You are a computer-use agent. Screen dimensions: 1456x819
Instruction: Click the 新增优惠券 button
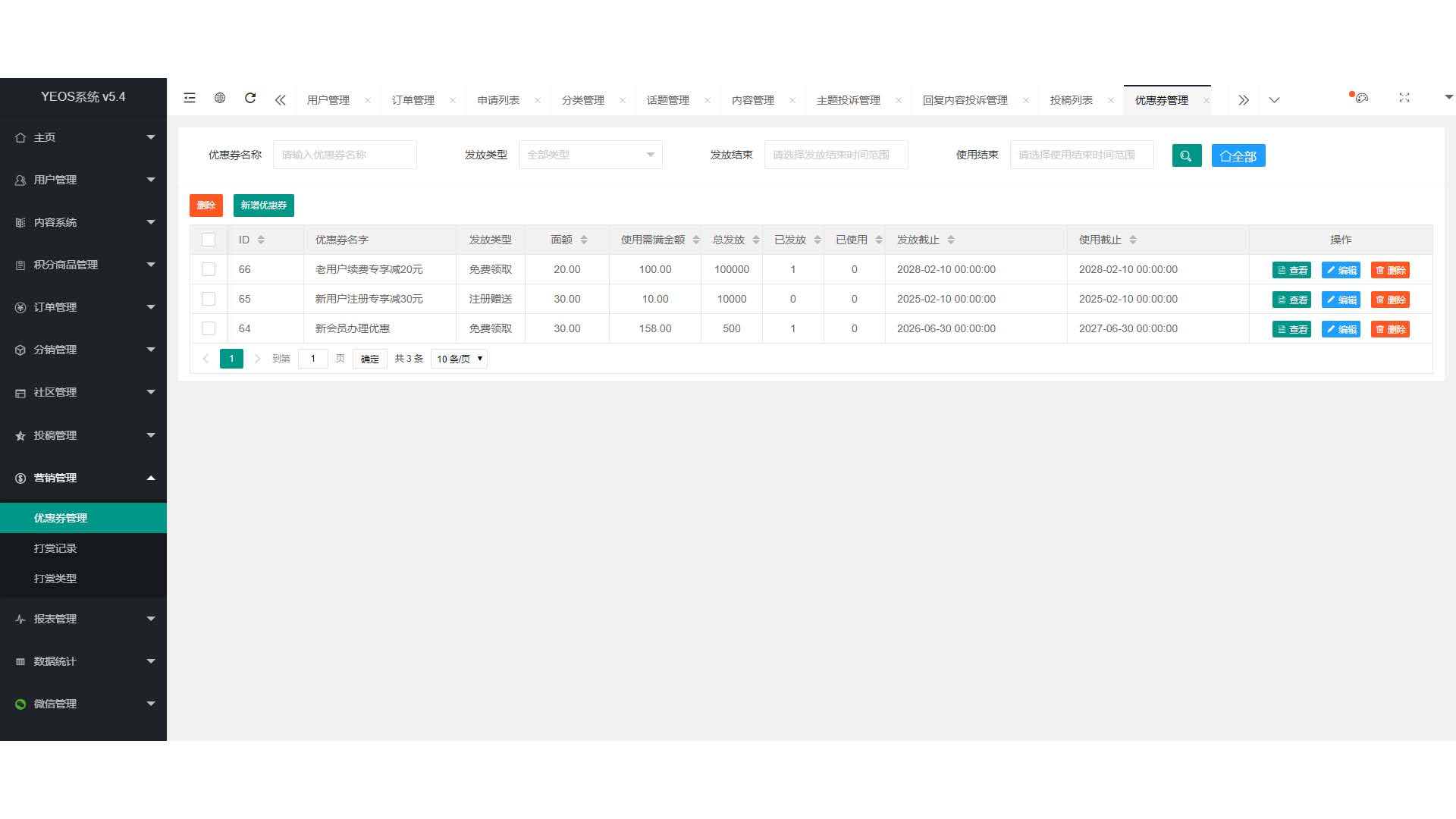click(264, 206)
